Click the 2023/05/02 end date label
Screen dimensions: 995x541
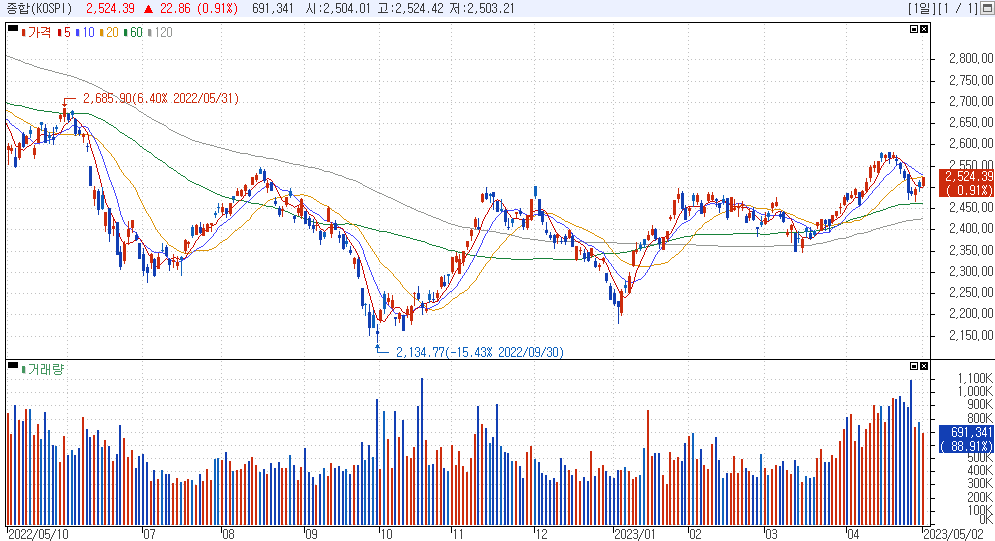click(954, 534)
